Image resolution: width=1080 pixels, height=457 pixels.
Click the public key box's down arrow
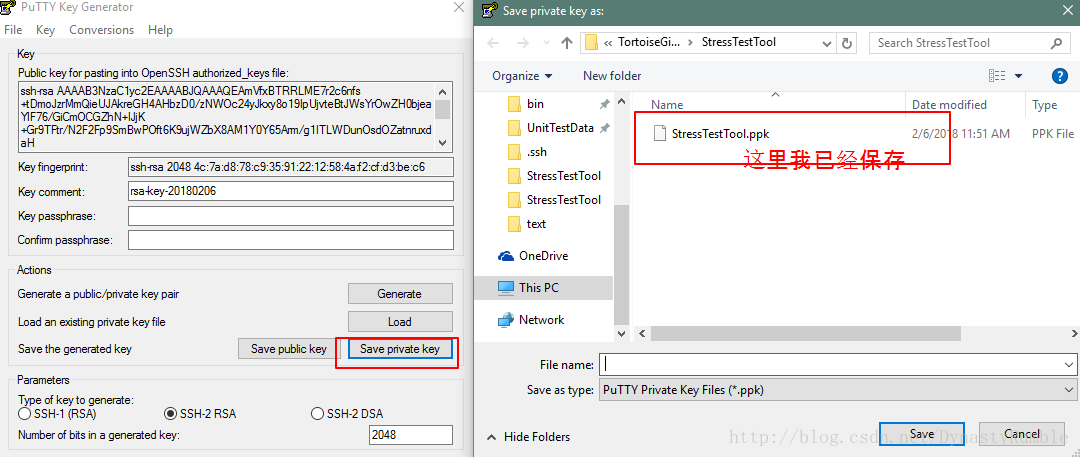[443, 143]
